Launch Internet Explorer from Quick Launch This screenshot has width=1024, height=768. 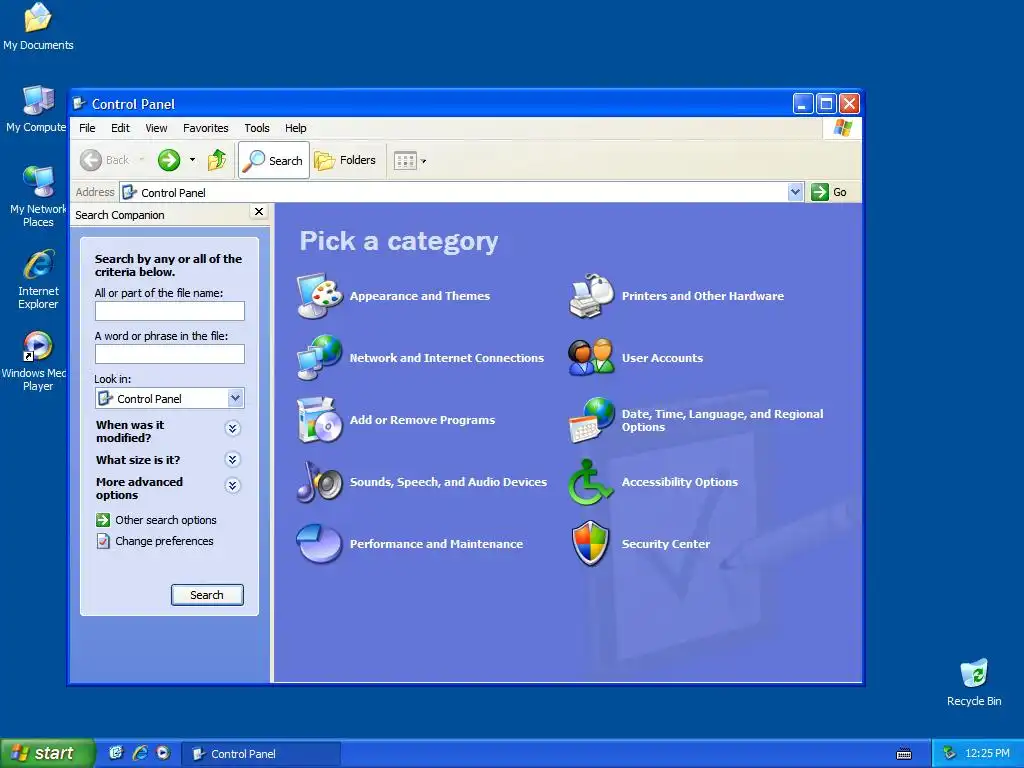tap(140, 753)
